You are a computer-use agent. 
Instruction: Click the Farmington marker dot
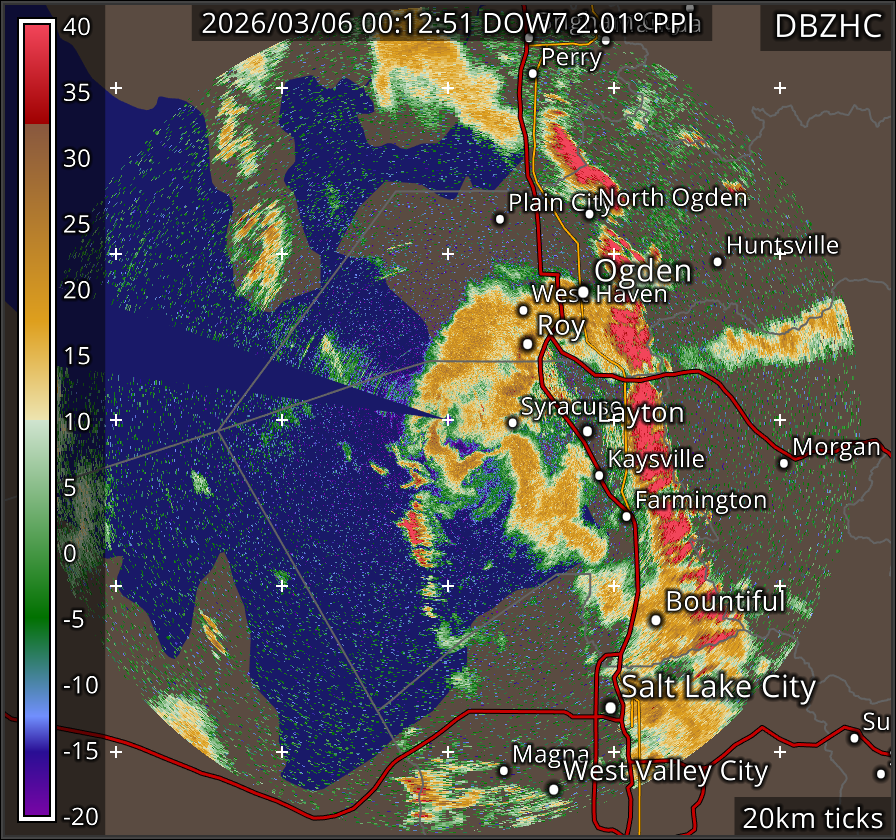point(626,516)
